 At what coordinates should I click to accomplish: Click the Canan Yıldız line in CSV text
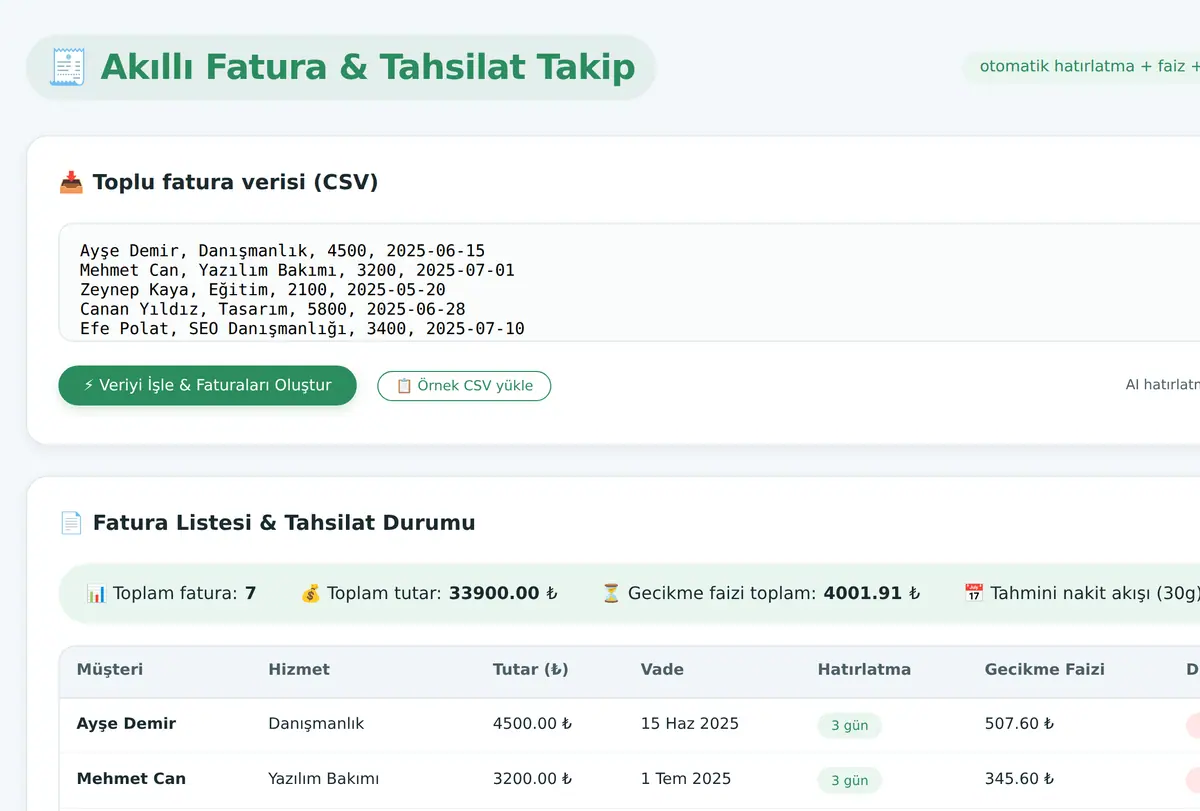coord(273,309)
